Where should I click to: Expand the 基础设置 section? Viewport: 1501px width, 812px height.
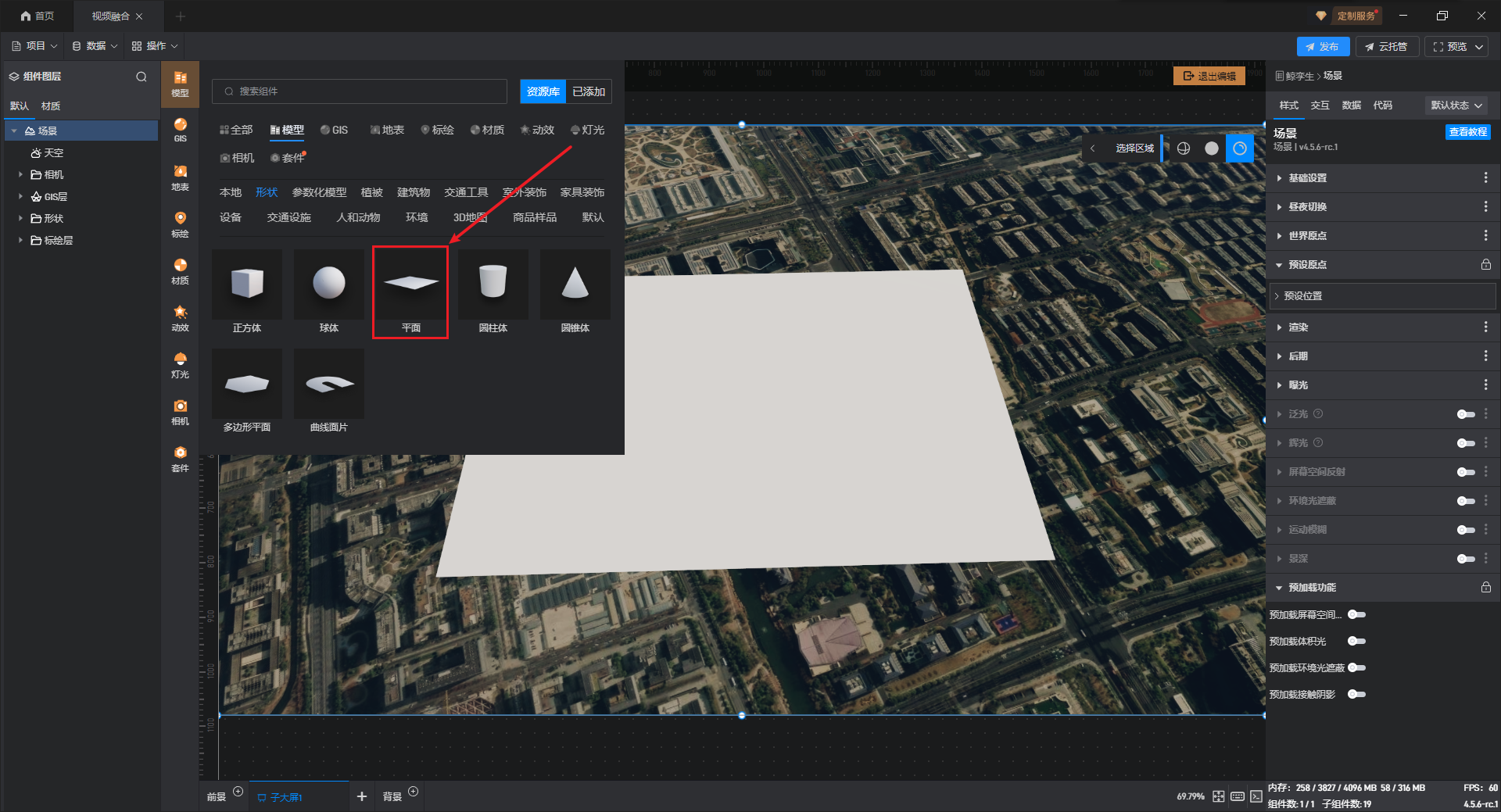(x=1307, y=178)
